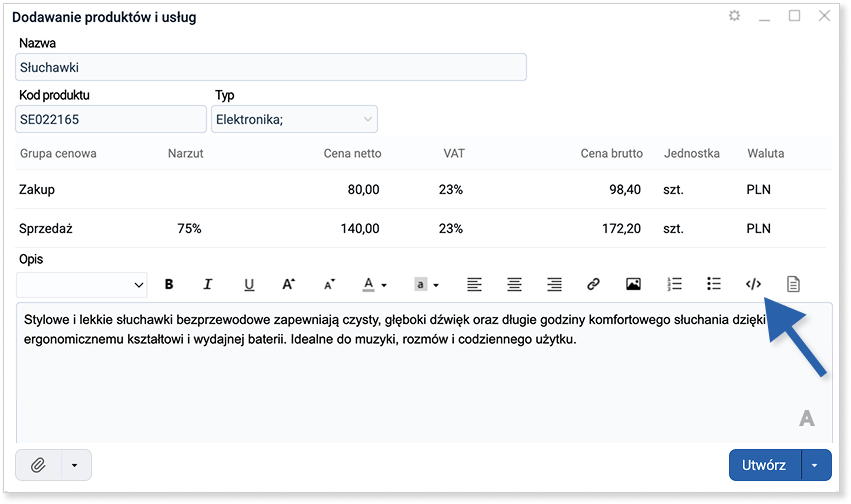Open the paragraph style dropdown

click(82, 285)
